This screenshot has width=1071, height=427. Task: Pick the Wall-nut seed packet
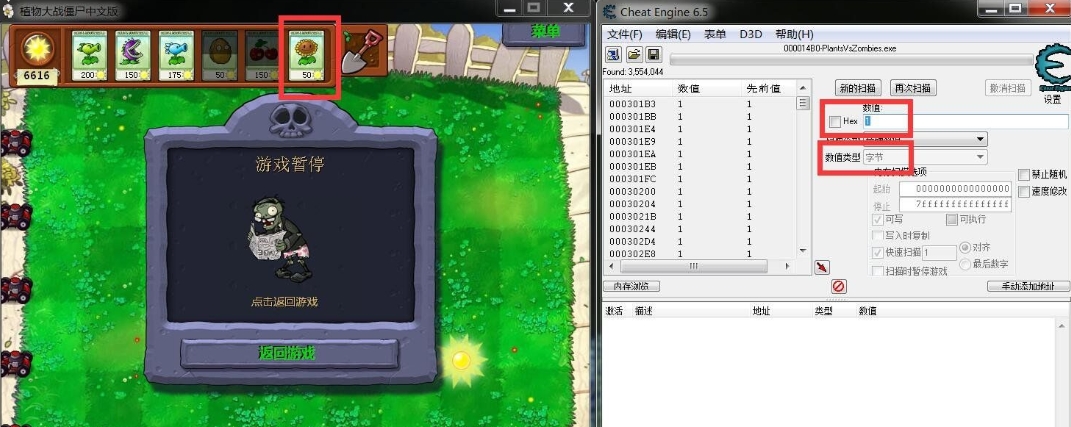pyautogui.click(x=219, y=55)
